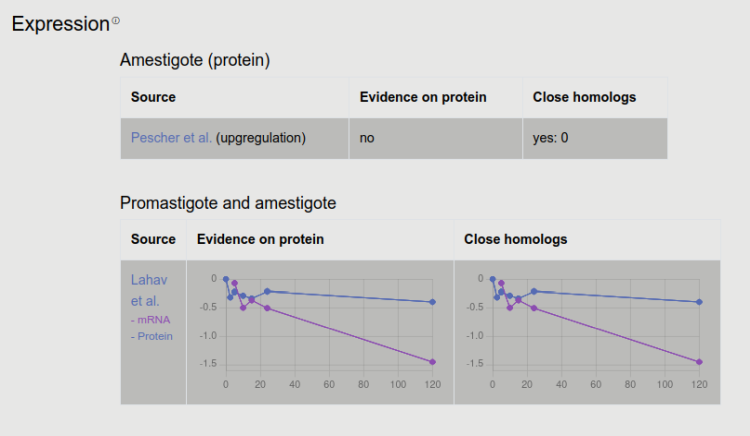
Task: Click Close homologs header above right chart
Action: (x=516, y=240)
